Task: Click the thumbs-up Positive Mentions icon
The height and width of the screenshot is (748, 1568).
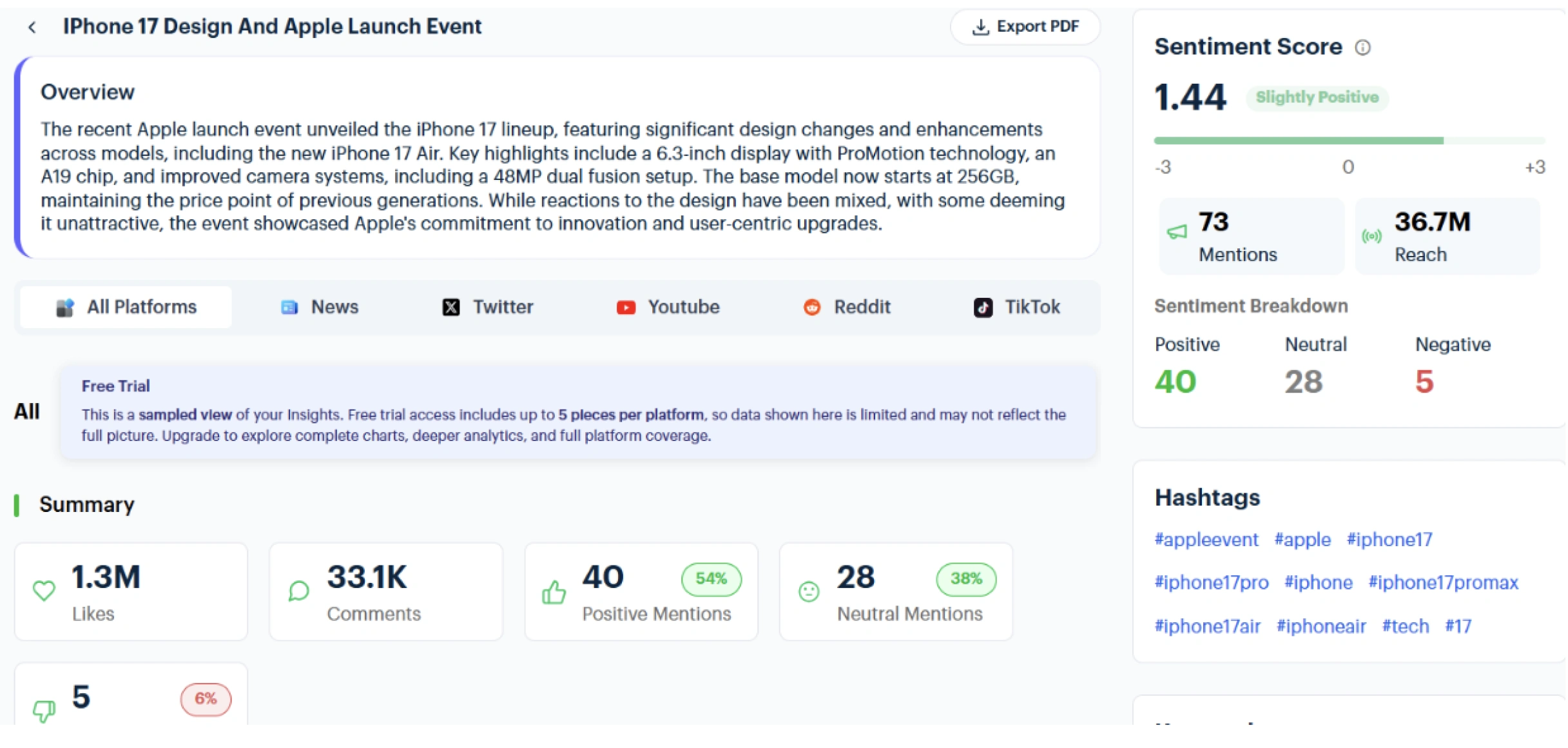Action: coord(554,592)
